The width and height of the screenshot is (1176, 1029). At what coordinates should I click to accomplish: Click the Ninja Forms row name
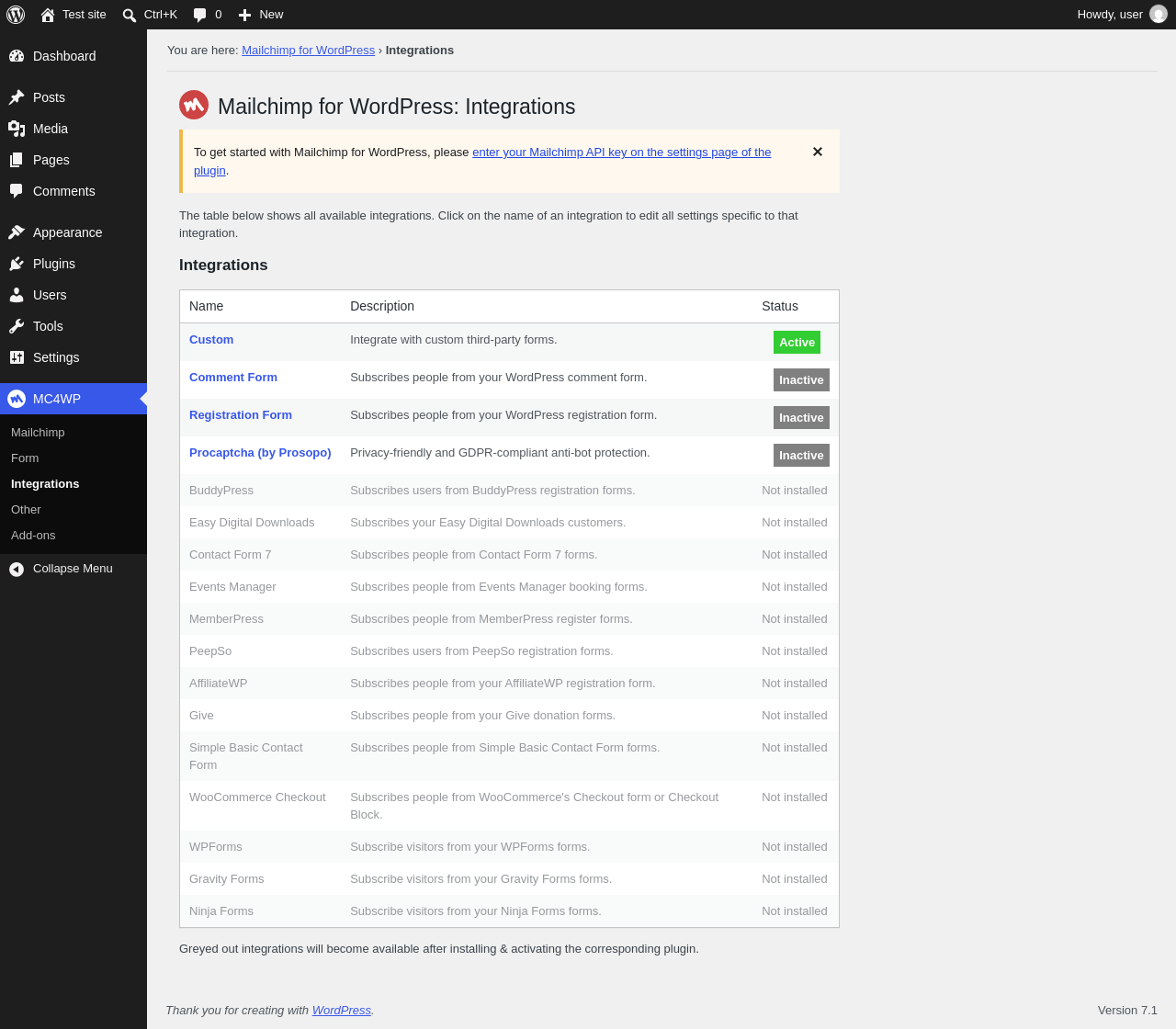click(221, 911)
